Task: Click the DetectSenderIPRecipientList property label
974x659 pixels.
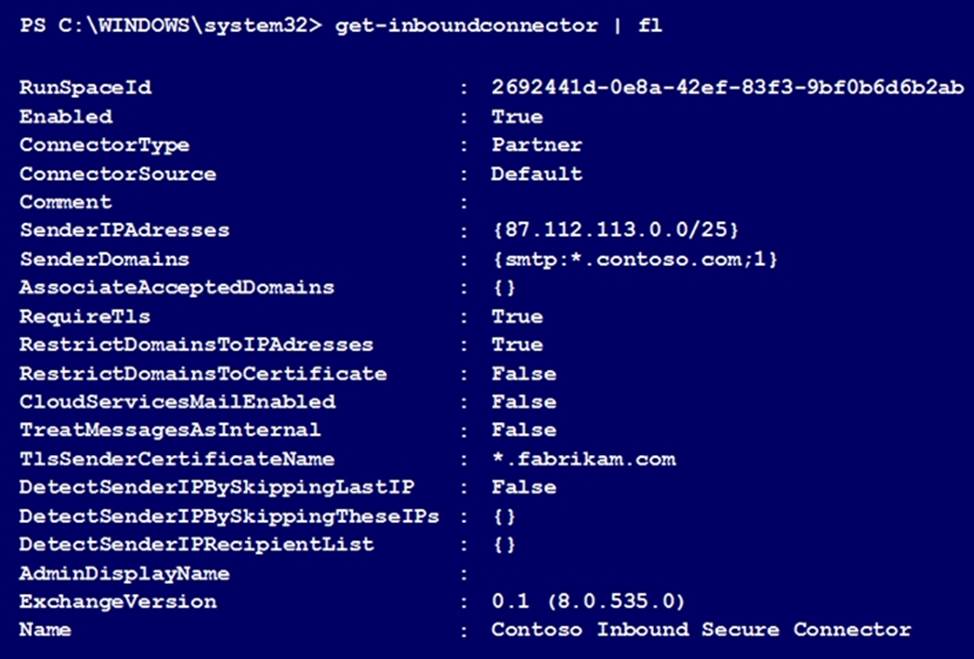Action: (196, 545)
